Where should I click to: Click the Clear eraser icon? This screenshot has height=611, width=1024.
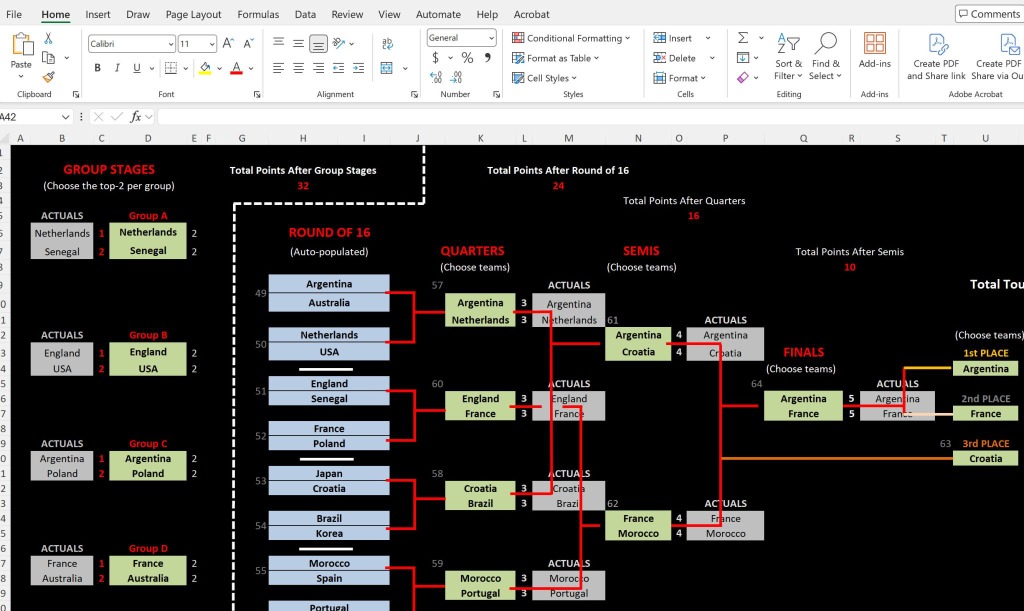(743, 77)
